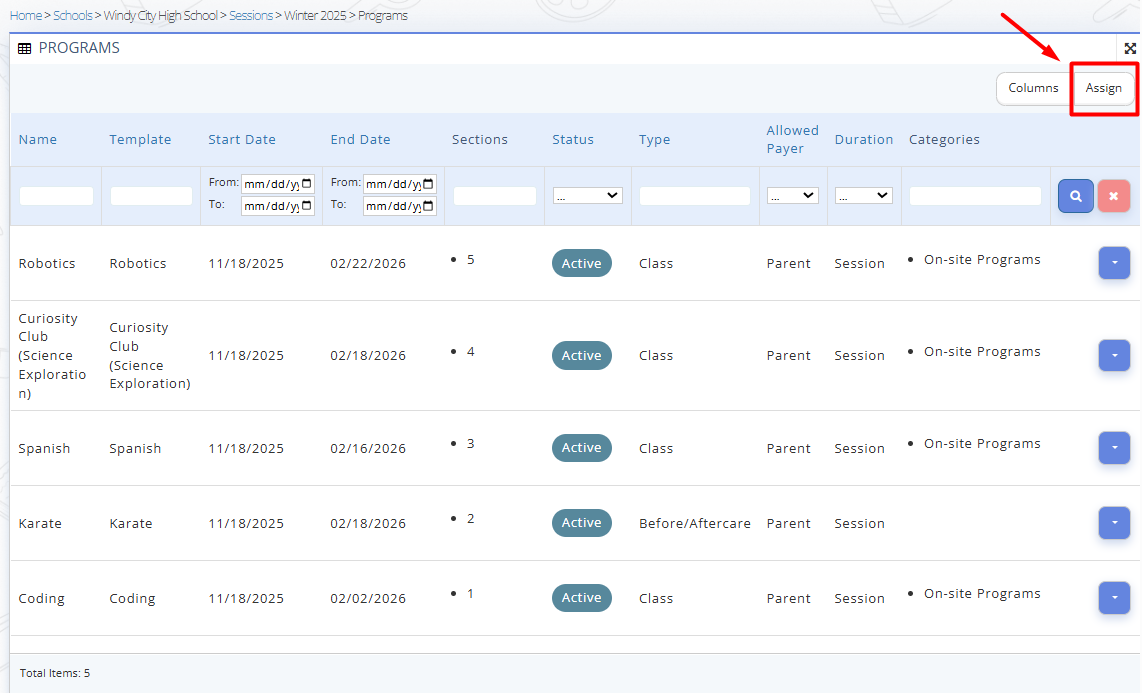Click the Start Date From date field
Image resolution: width=1142 pixels, height=693 pixels.
277,184
